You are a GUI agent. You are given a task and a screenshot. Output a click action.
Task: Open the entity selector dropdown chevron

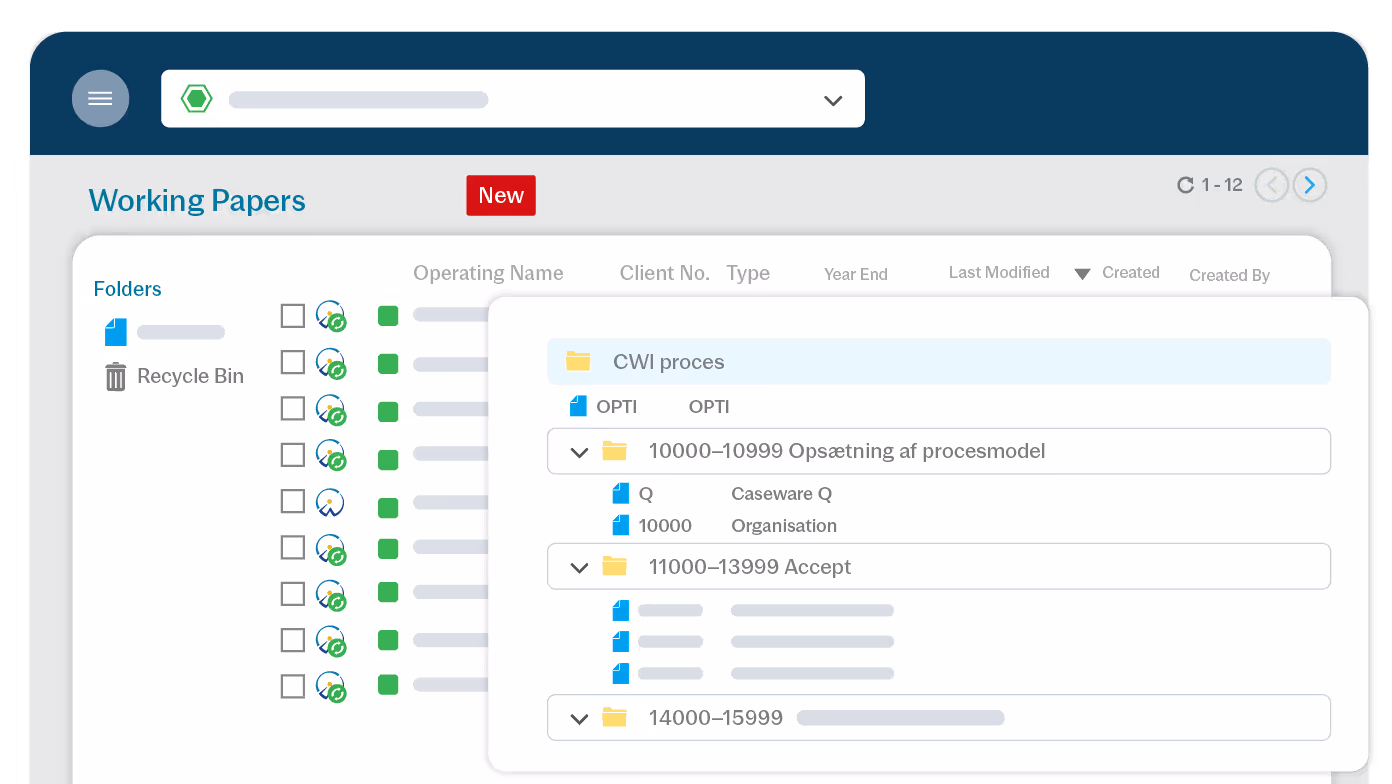[x=833, y=100]
